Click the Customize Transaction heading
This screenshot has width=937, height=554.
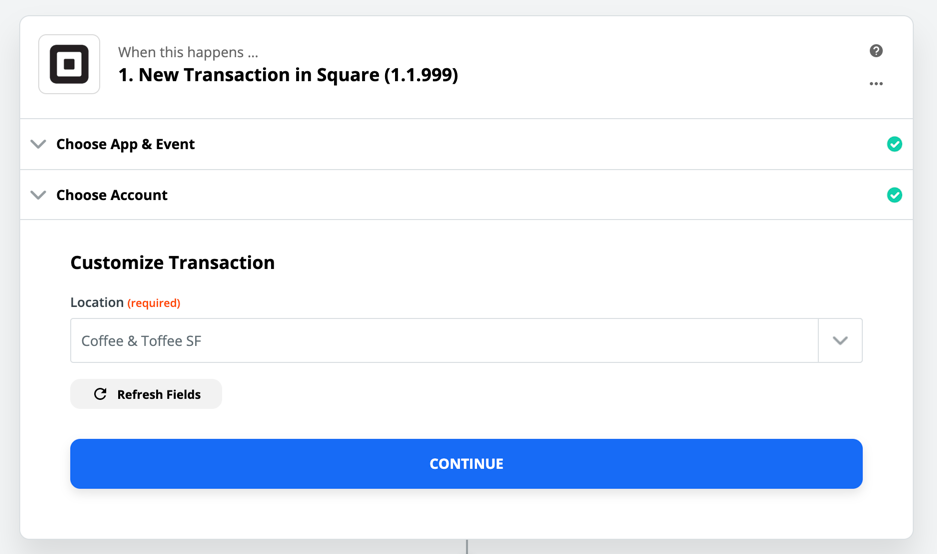(x=172, y=263)
